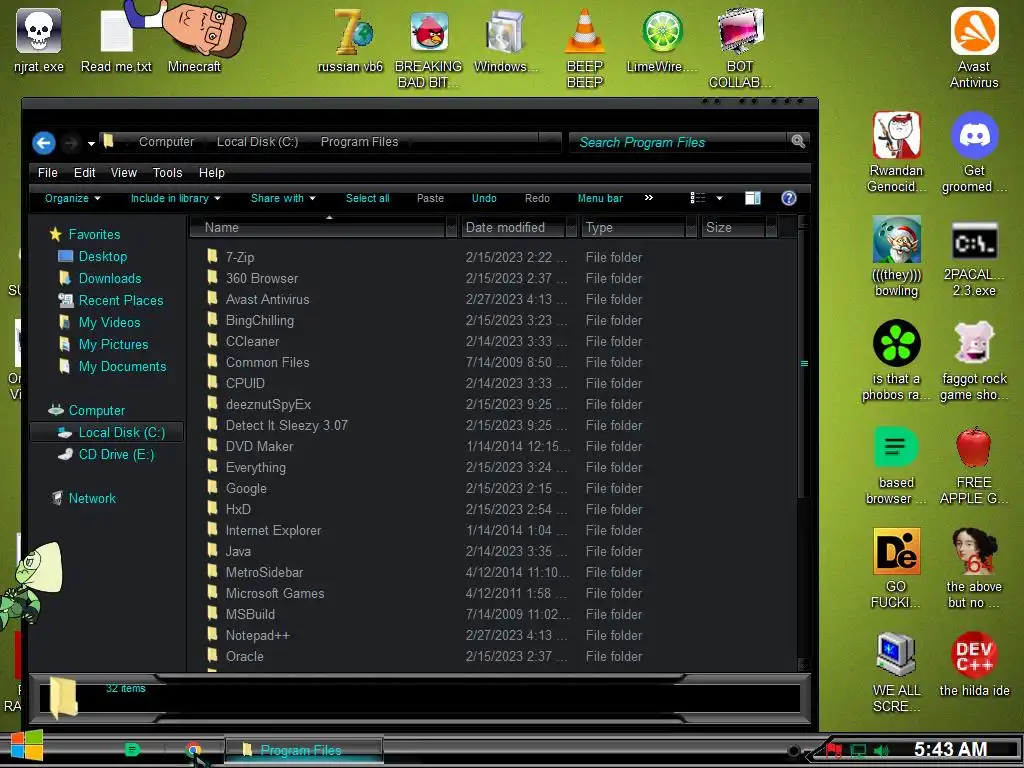Expand Include in library dropdown
Image resolution: width=1024 pixels, height=768 pixels.
coord(176,199)
